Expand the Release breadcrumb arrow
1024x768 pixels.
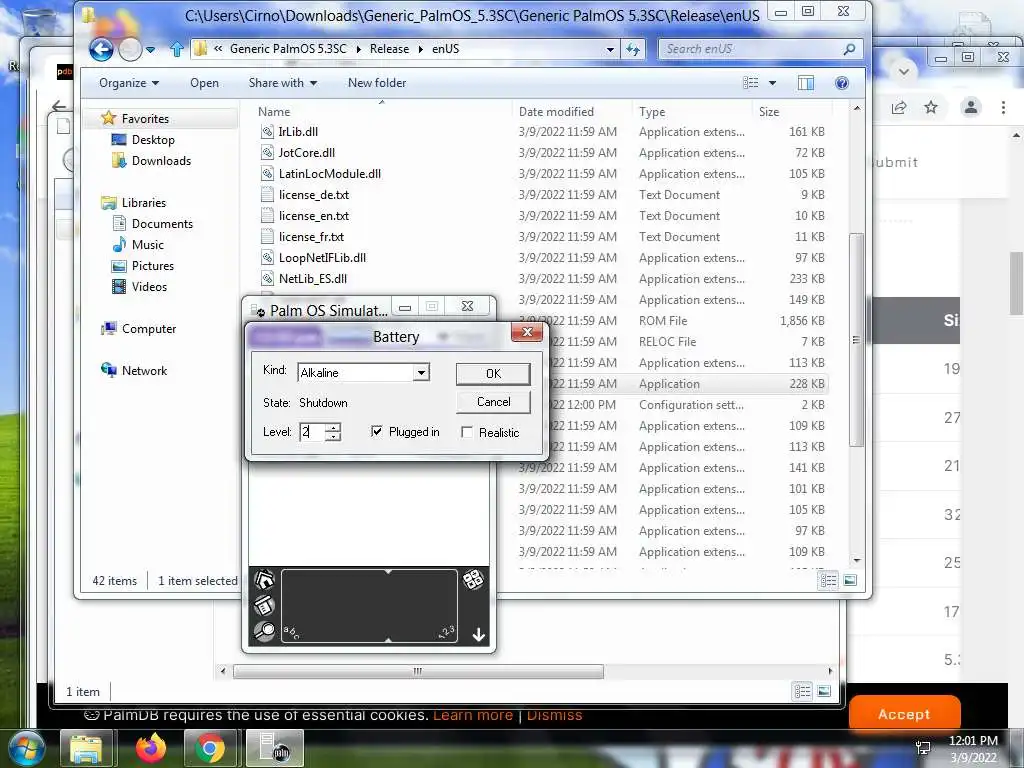(x=421, y=49)
